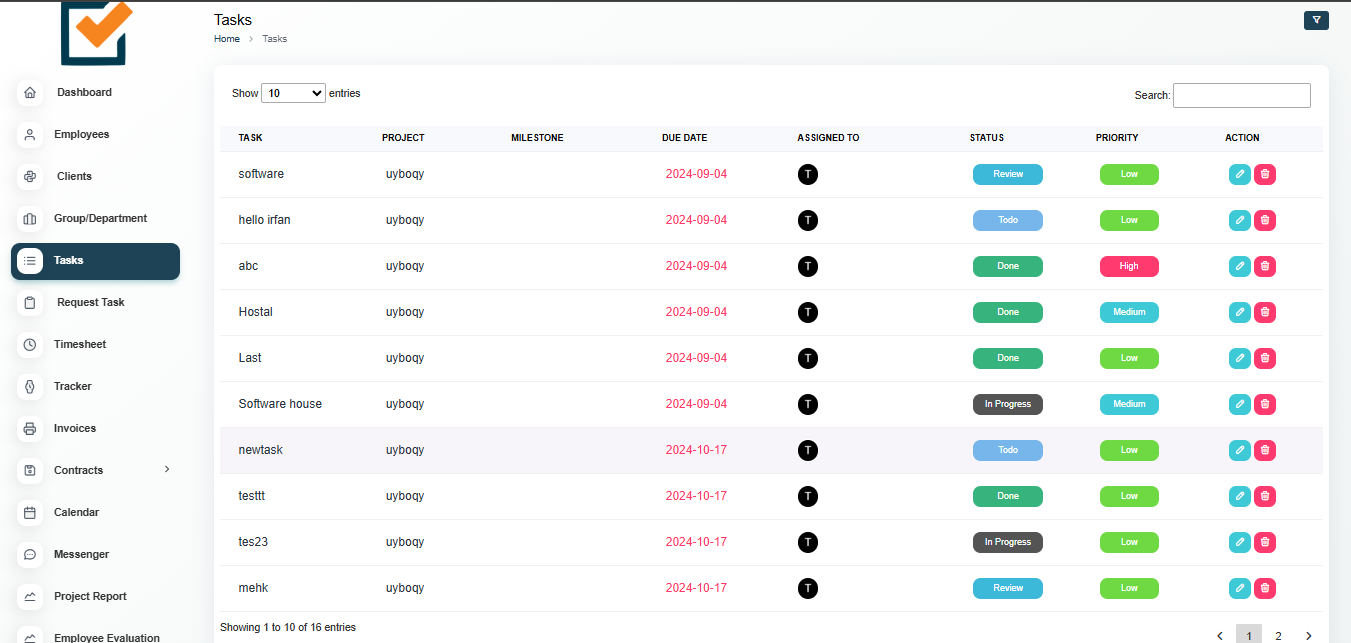
Task: Open Request Task in the sidebar
Action: [x=90, y=302]
